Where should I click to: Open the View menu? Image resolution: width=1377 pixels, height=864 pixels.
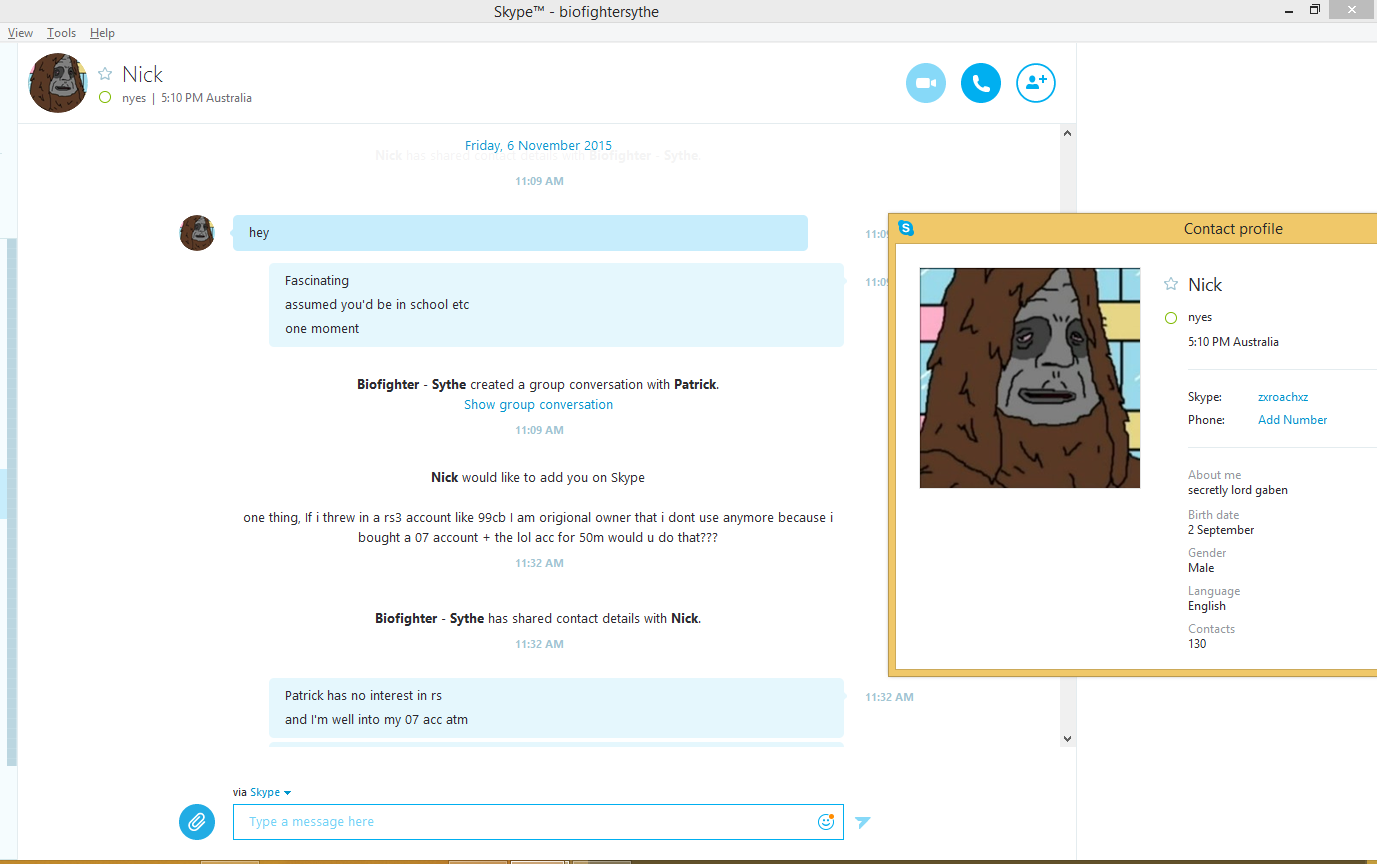coord(20,33)
